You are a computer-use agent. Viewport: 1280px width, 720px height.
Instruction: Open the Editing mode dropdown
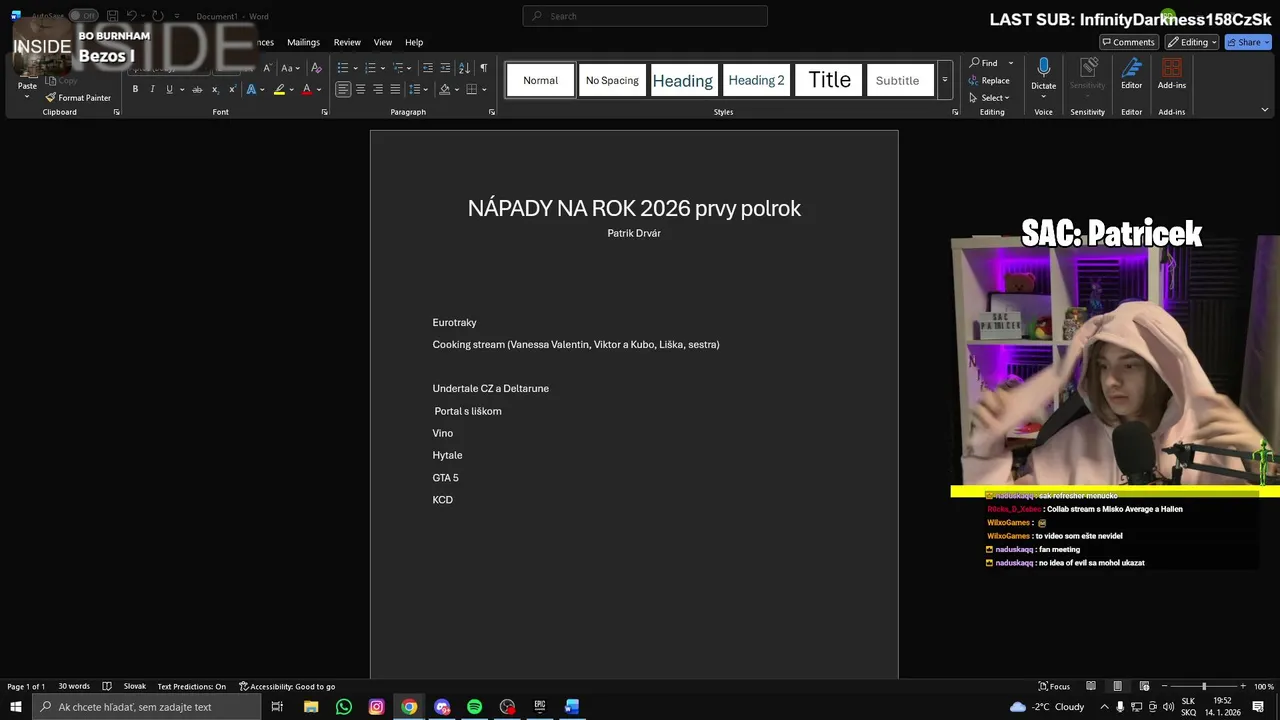coord(1191,42)
